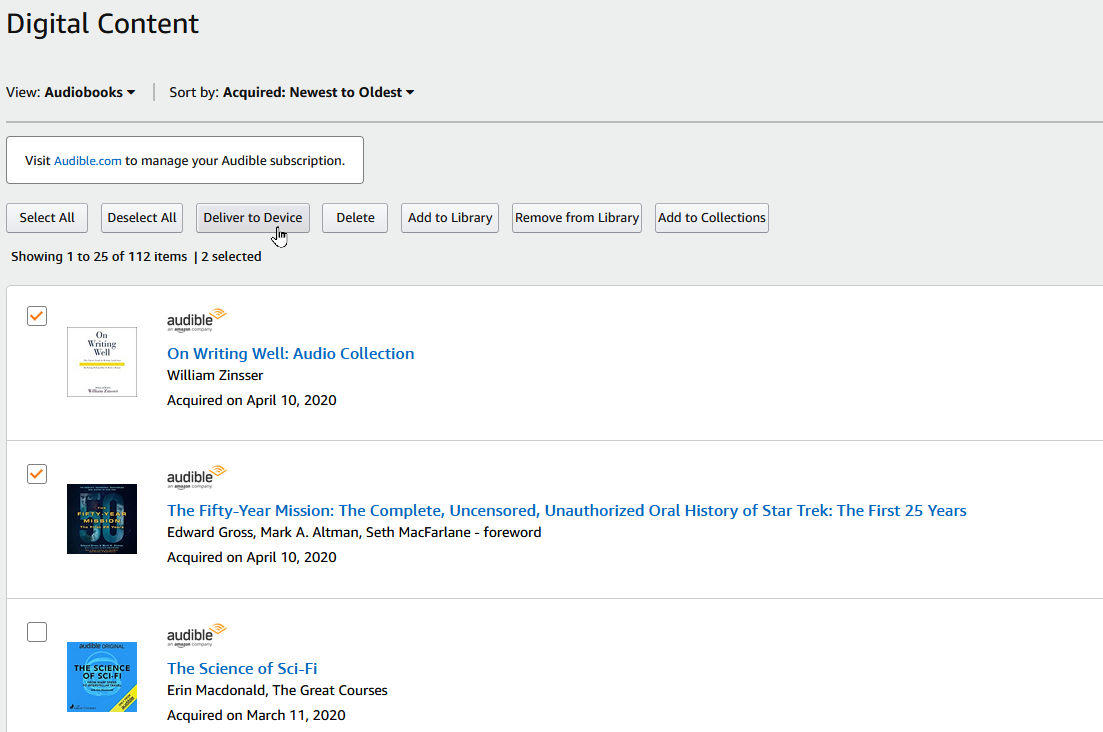This screenshot has width=1103, height=732.
Task: Open The Fifty-Year Mission cover thumbnail
Action: click(x=102, y=519)
